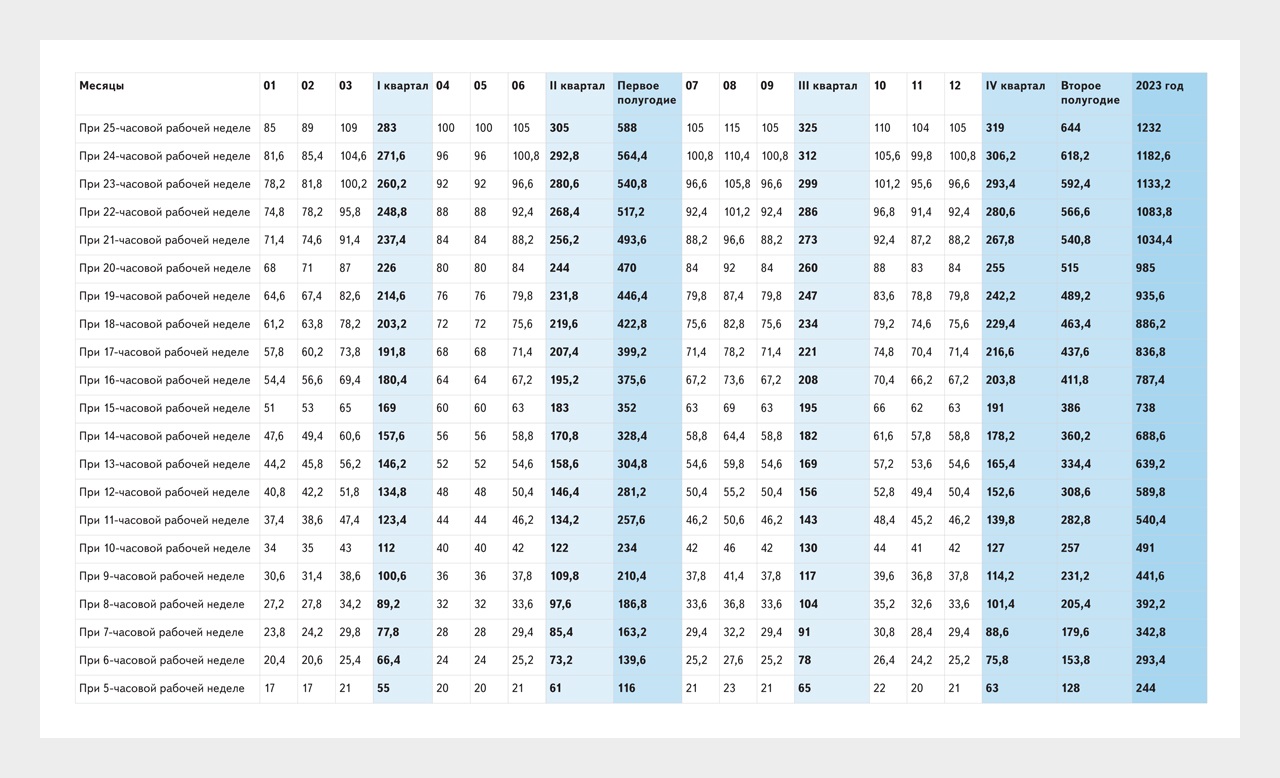The width and height of the screenshot is (1280, 778).
Task: Click I квартал value '283' in 25-hour row
Action: click(387, 128)
